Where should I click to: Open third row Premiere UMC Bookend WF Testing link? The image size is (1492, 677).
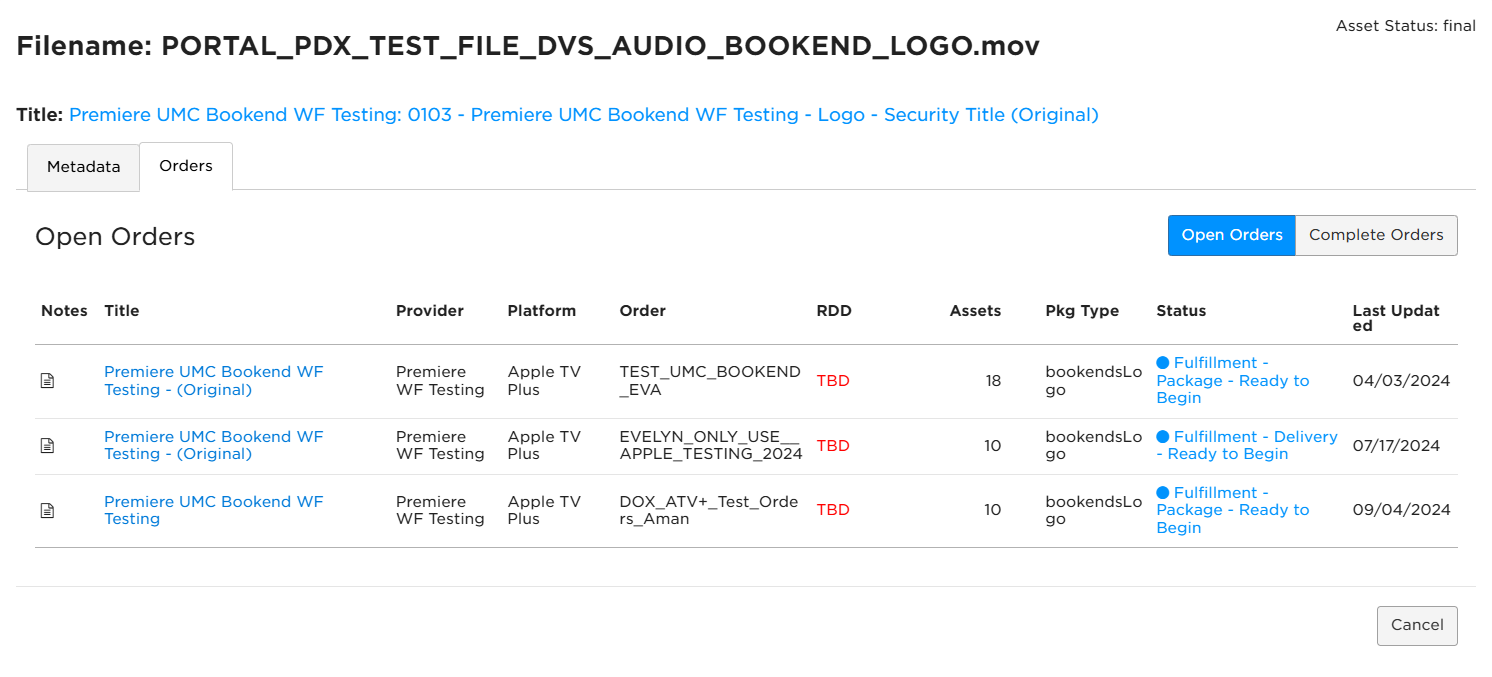tap(214, 510)
